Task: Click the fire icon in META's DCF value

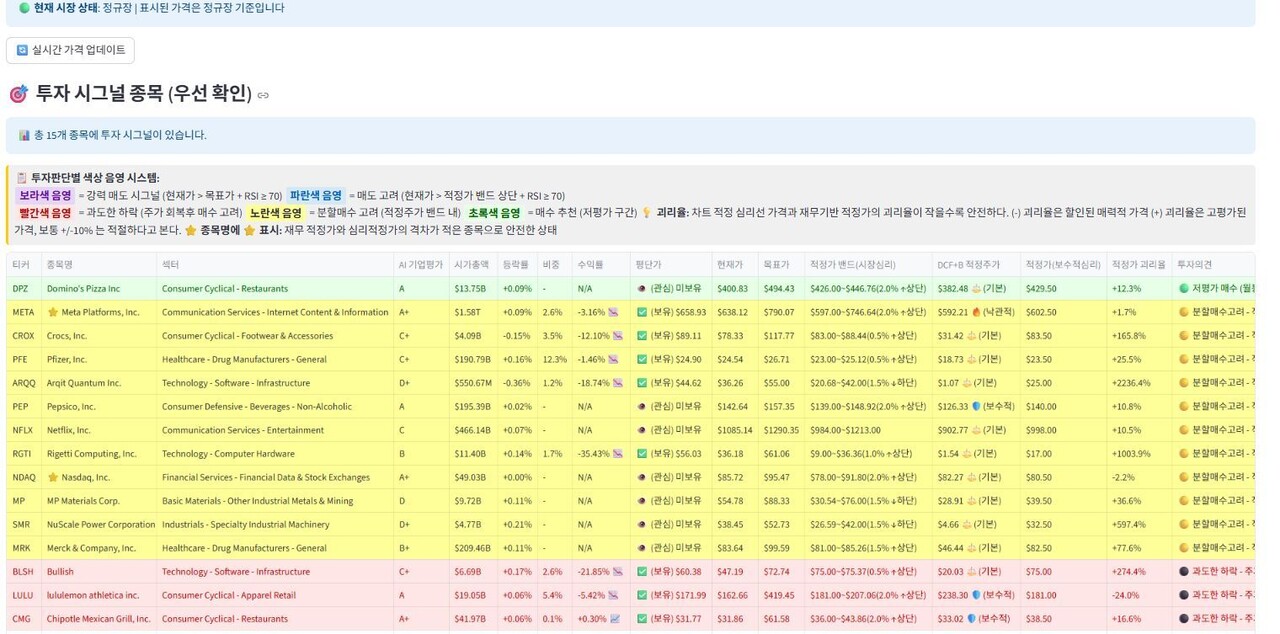Action: click(977, 312)
